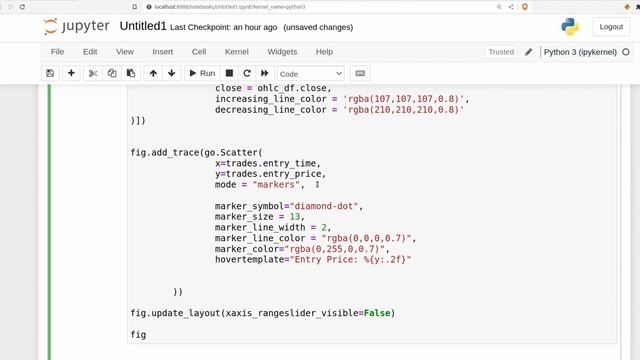
Task: Run the current cell
Action: pyautogui.click(x=202, y=73)
